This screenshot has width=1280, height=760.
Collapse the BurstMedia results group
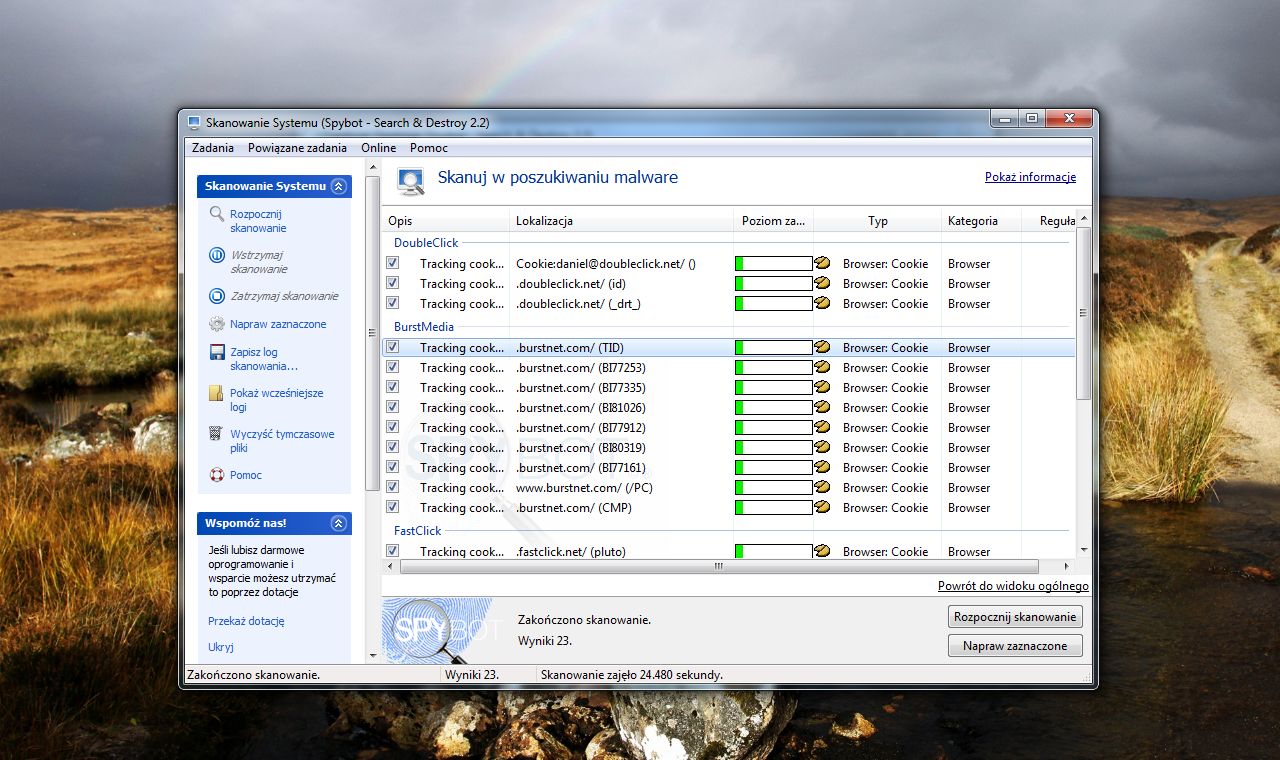(x=424, y=327)
